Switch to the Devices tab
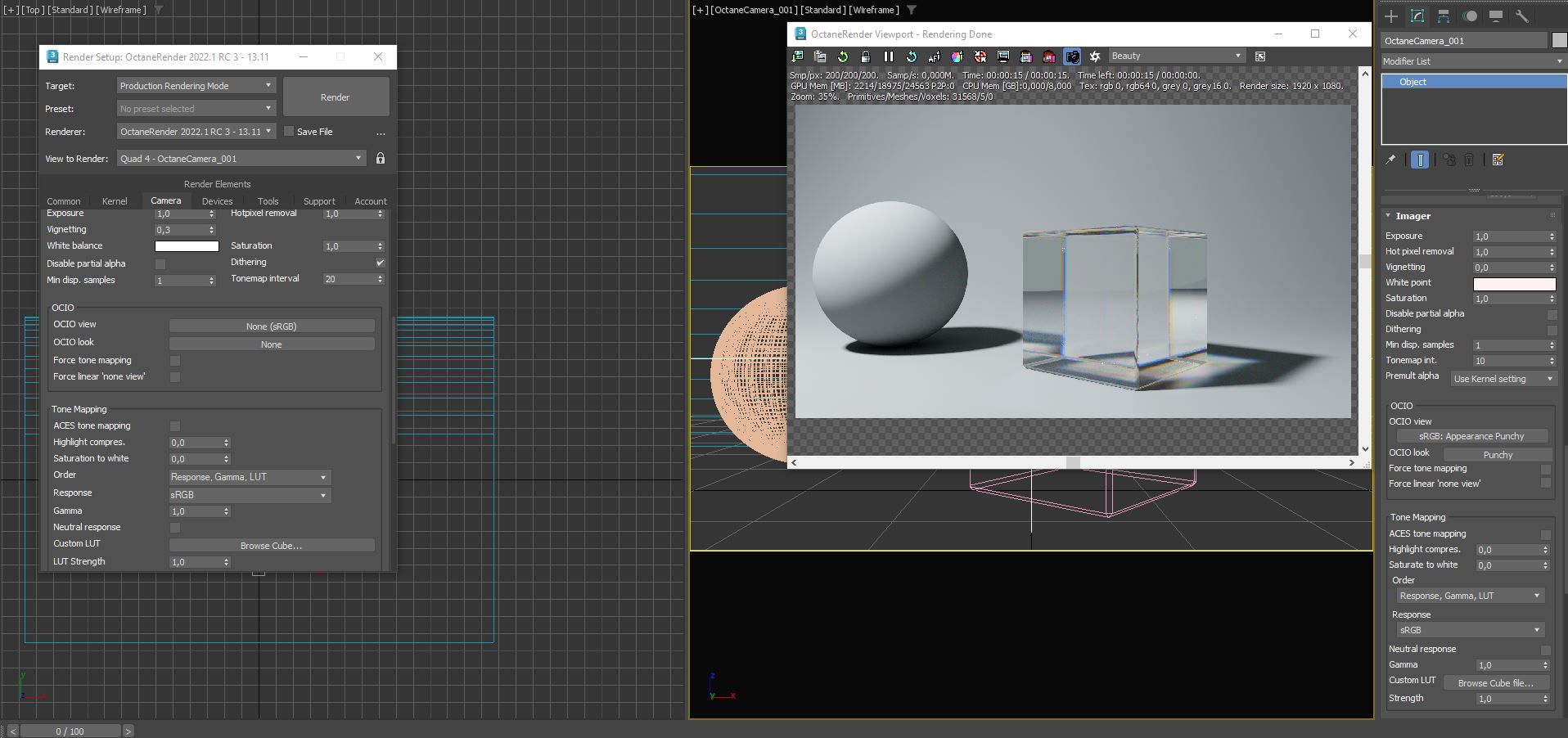This screenshot has width=1568, height=738. click(217, 201)
